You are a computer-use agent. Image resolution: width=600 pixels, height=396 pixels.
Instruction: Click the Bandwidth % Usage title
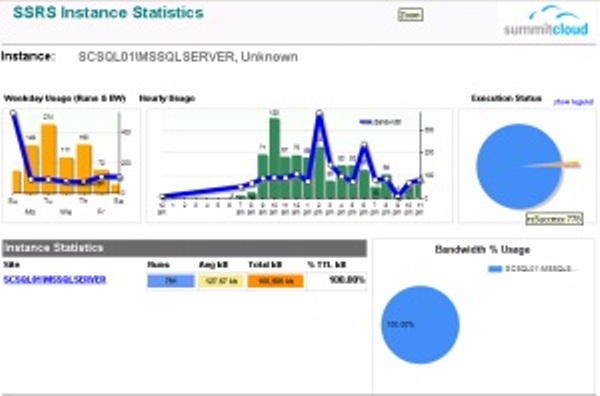point(483,250)
